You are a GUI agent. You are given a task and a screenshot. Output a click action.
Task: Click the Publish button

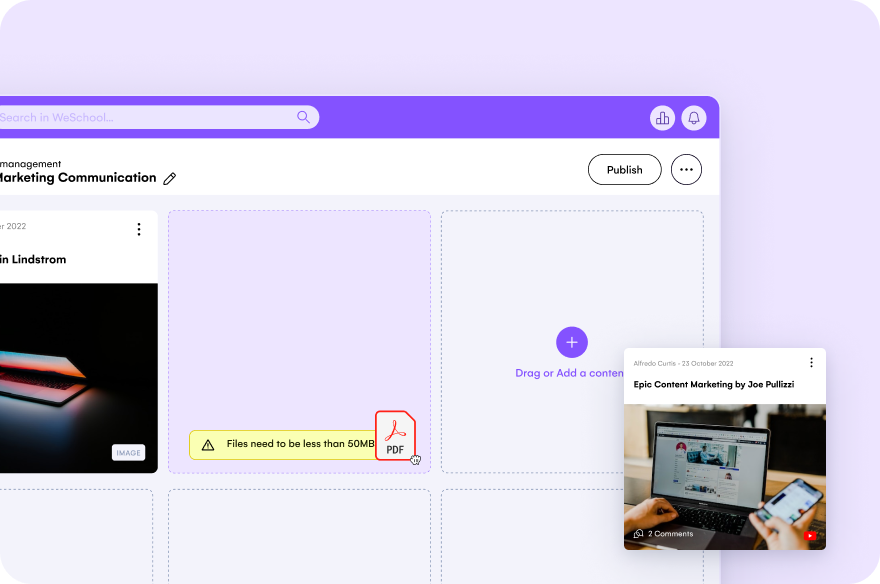pos(625,169)
